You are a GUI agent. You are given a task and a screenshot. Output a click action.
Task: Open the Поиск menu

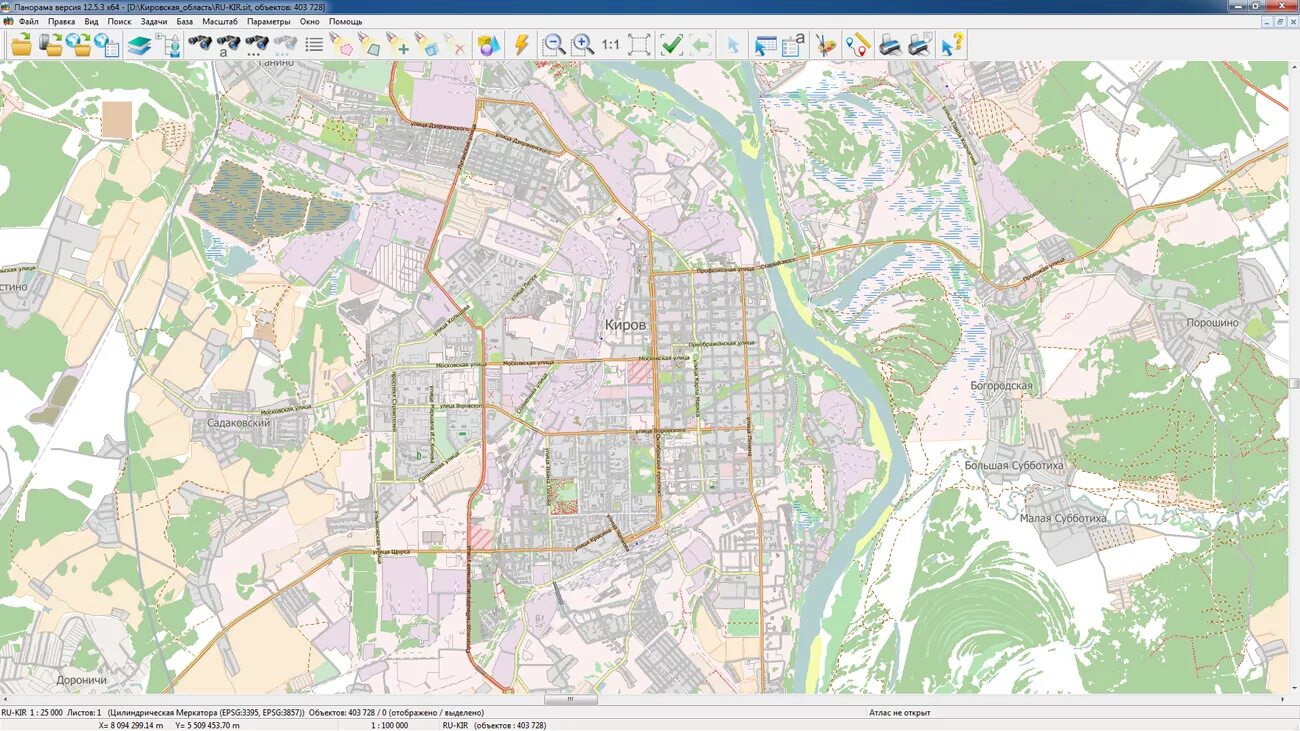coord(119,21)
